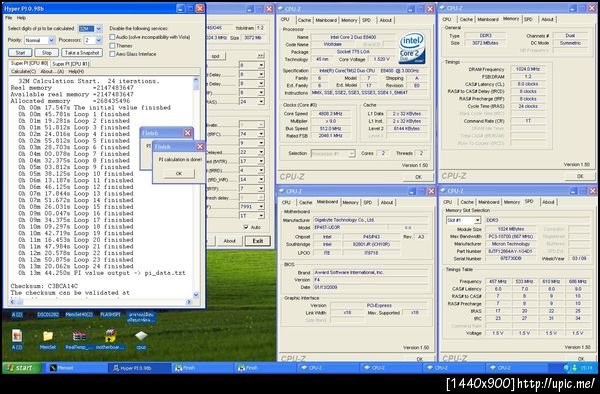The width and height of the screenshot is (600, 394).
Task: Switch to first CPU-Z taskbar button
Action: pyautogui.click(x=328, y=368)
